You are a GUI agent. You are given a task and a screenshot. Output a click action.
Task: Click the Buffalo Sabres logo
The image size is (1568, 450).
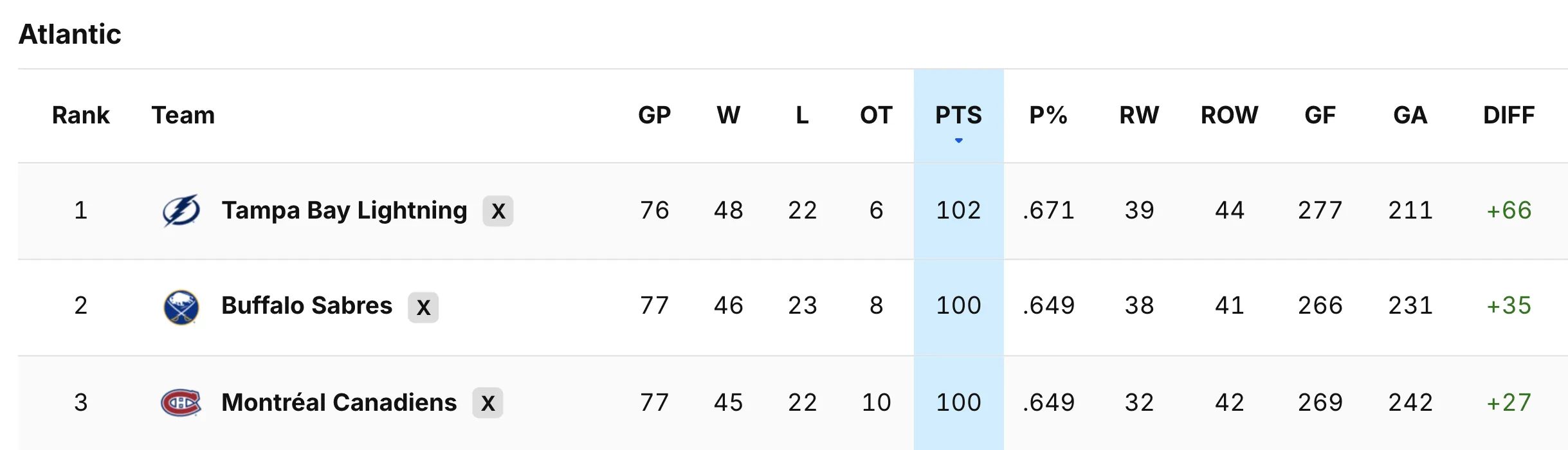181,307
